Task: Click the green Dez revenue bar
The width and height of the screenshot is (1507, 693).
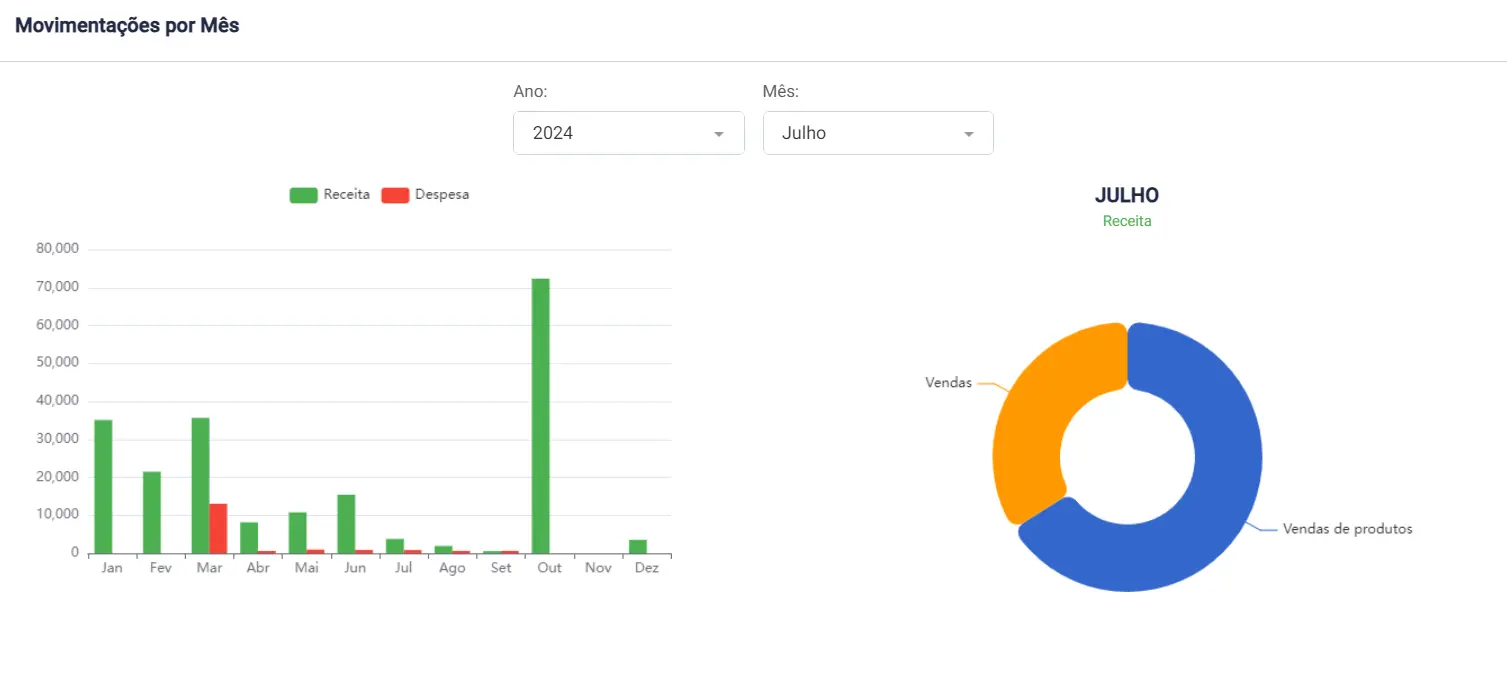Action: coord(638,547)
